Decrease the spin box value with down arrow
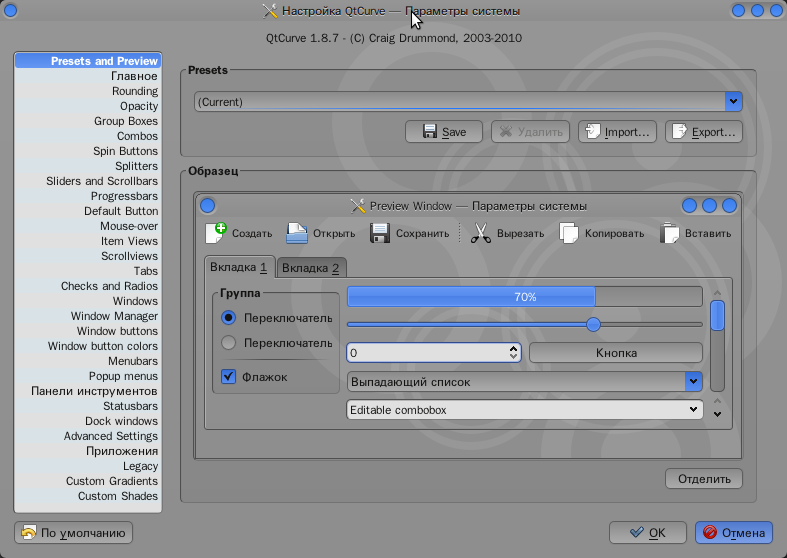Viewport: 787px width, 558px height. pos(513,356)
